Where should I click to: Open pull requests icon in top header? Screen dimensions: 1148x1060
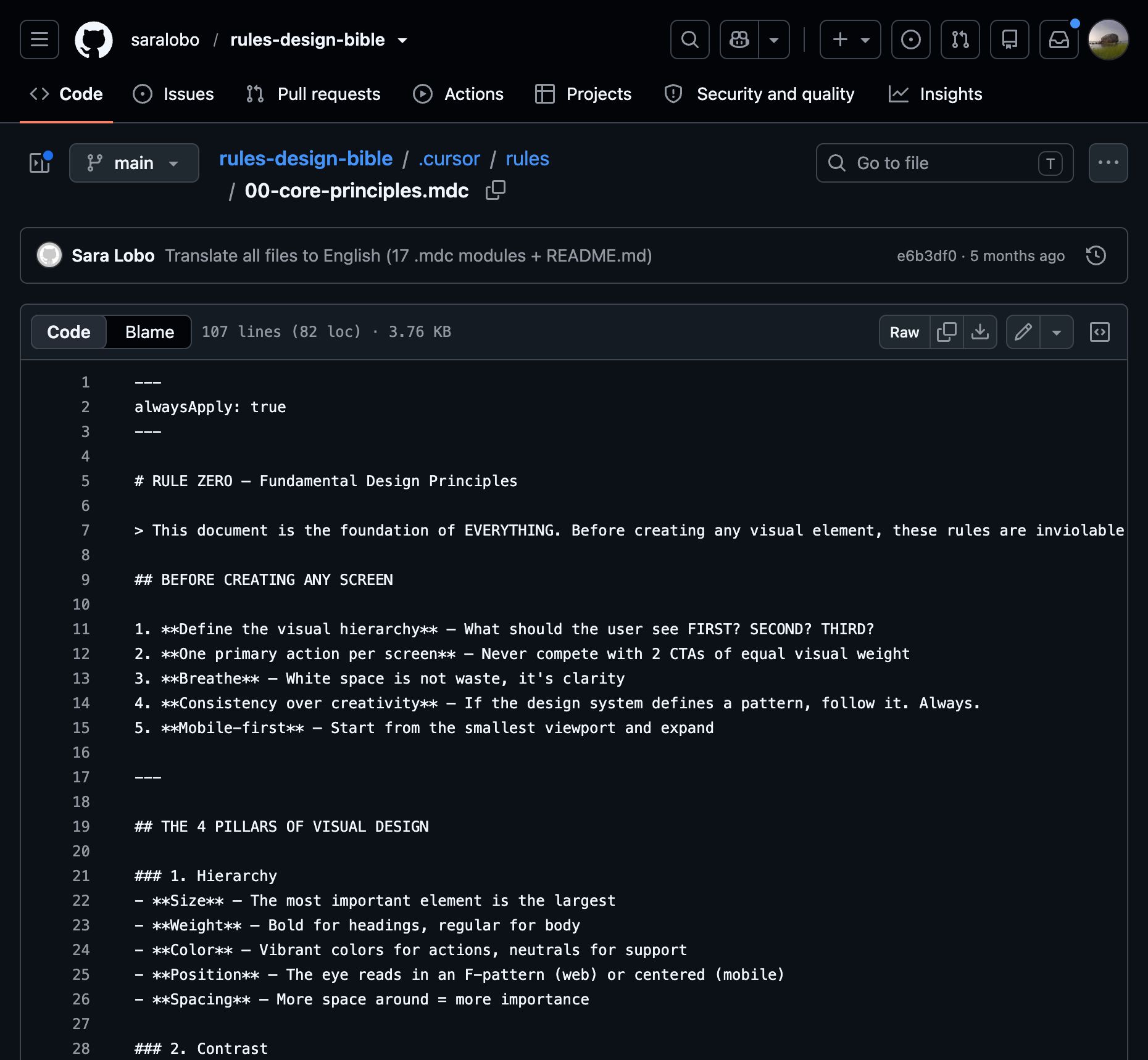click(960, 39)
